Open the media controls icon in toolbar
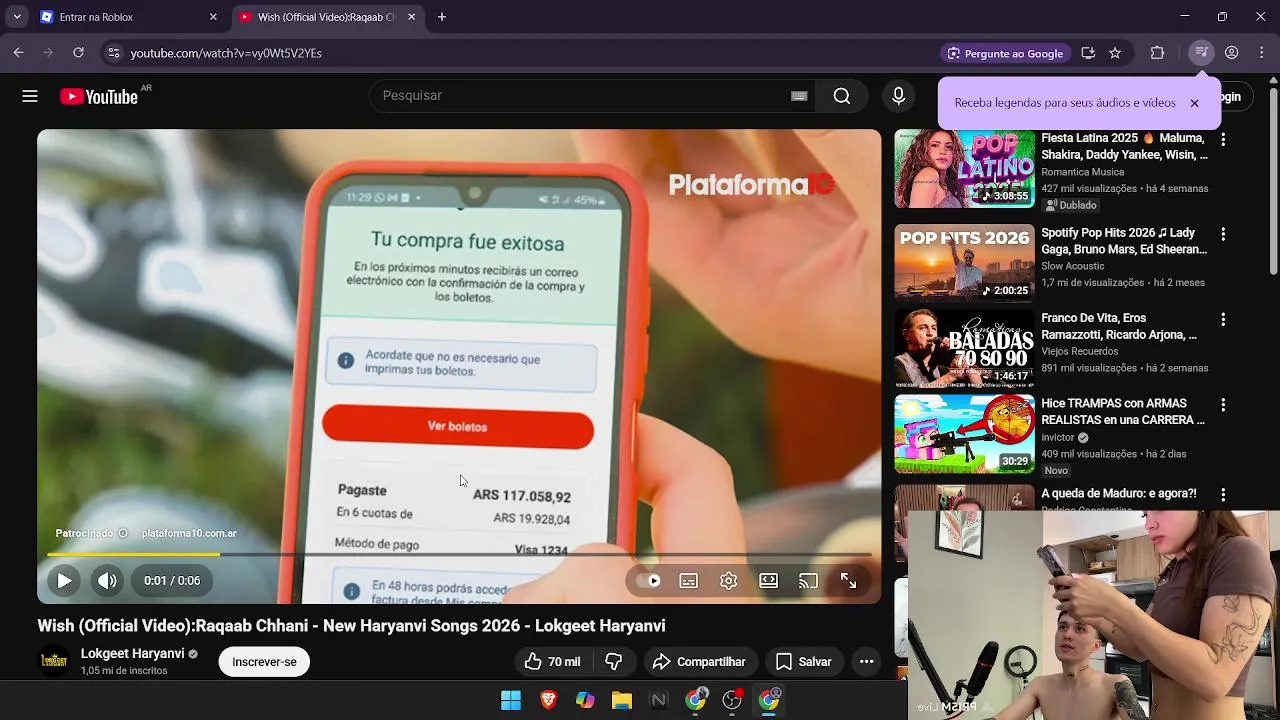 (1201, 53)
